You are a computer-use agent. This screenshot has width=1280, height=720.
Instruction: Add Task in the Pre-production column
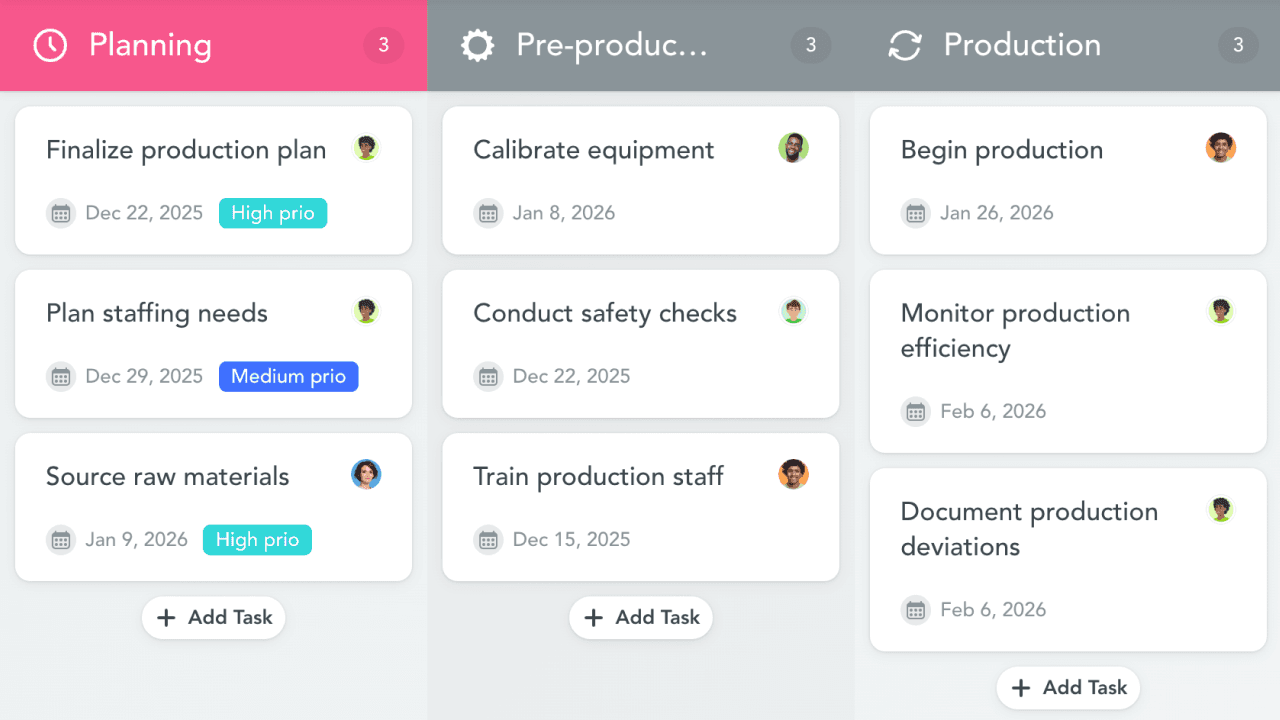[641, 618]
